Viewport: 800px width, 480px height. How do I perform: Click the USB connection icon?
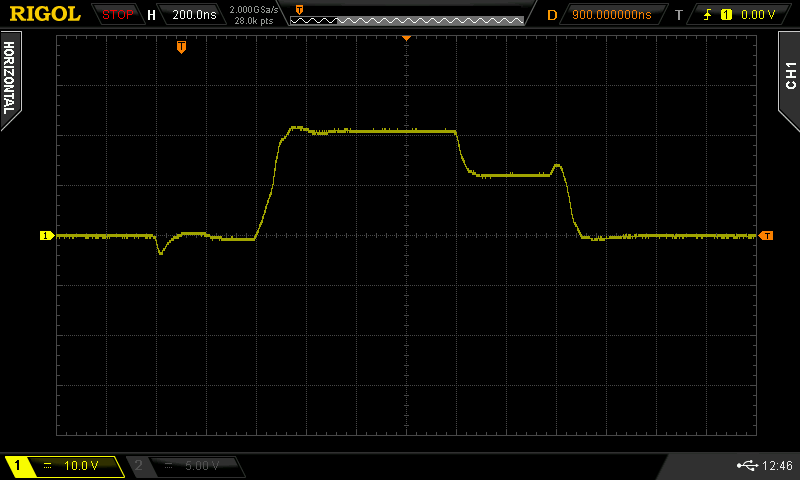(747, 465)
